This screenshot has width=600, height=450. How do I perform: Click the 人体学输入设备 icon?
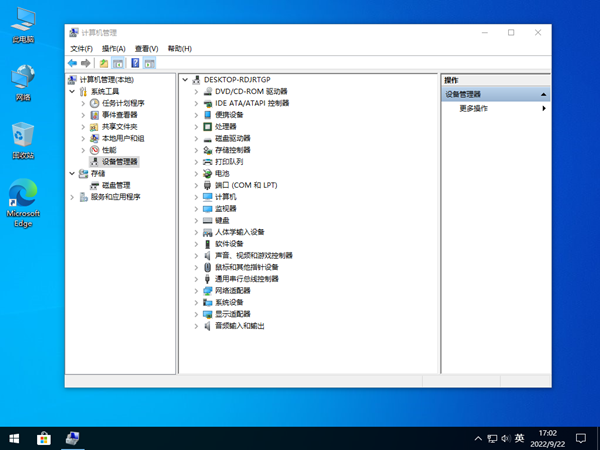[x=207, y=232]
